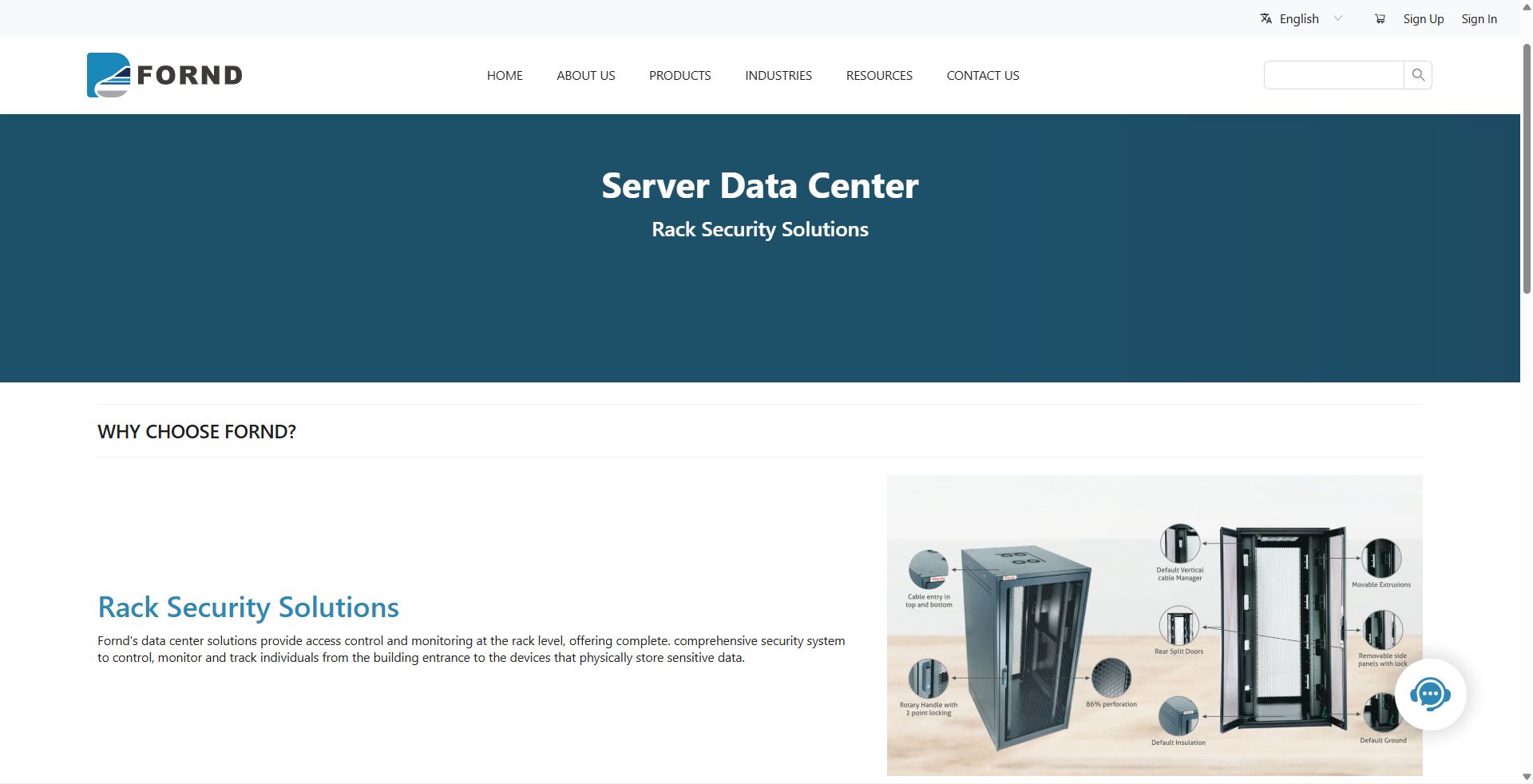Click inside the search input field
Image resolution: width=1533 pixels, height=784 pixels.
point(1333,74)
